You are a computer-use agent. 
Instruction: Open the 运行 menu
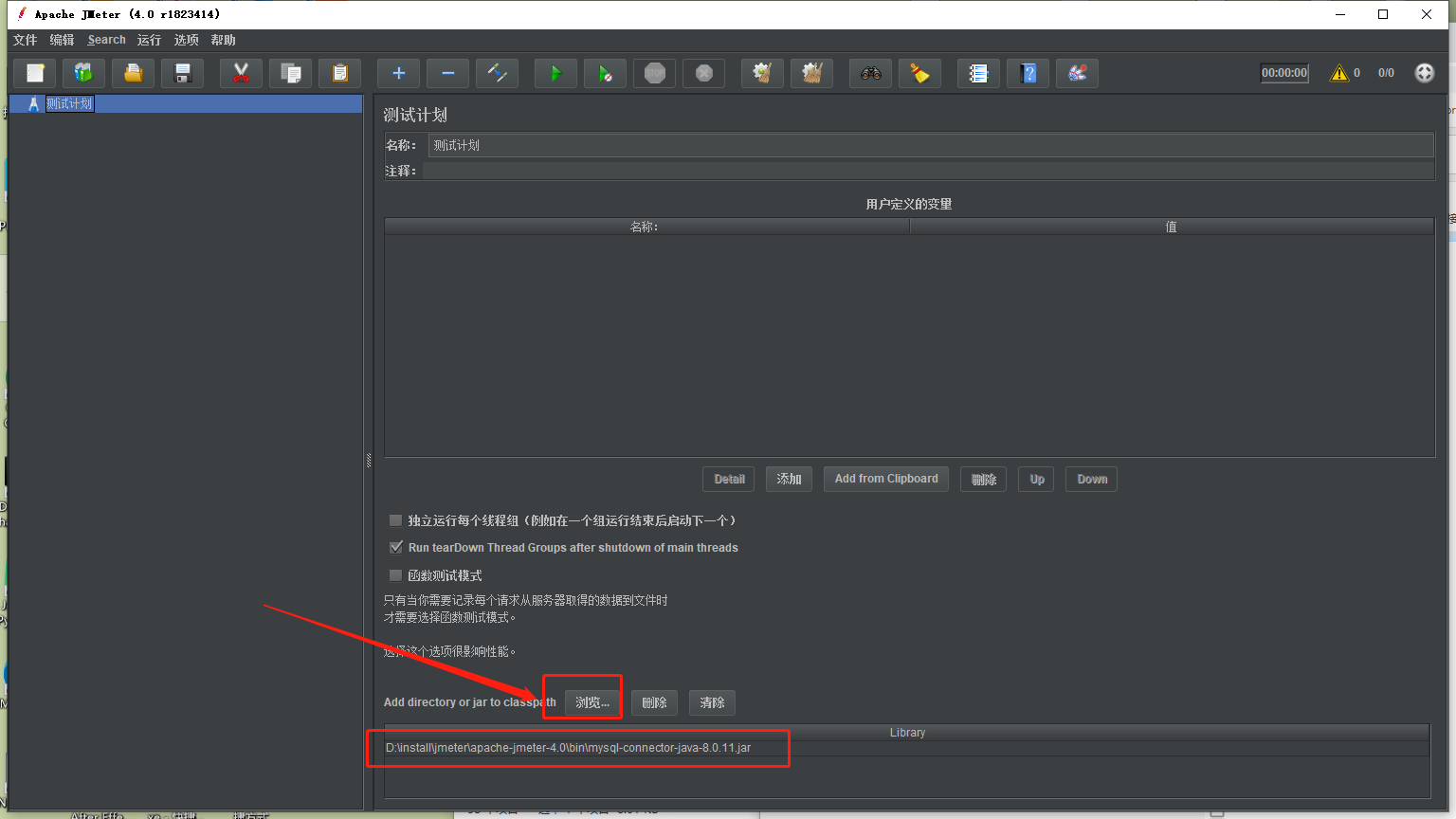pyautogui.click(x=149, y=40)
